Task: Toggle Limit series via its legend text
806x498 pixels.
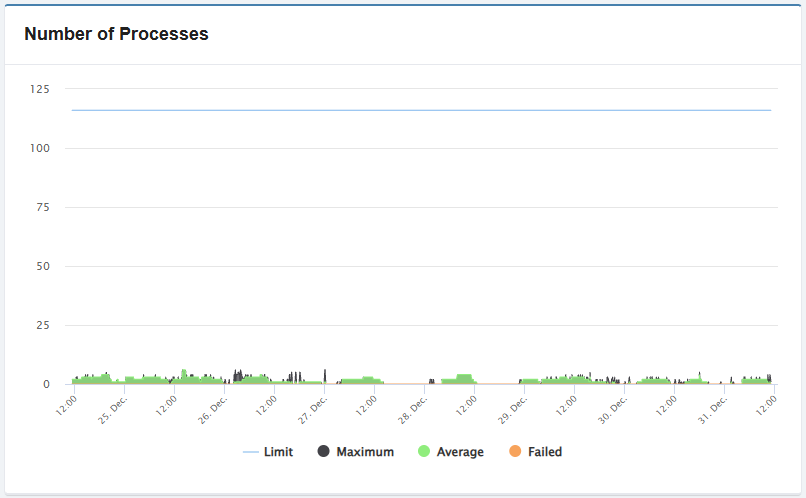Action: pos(278,452)
